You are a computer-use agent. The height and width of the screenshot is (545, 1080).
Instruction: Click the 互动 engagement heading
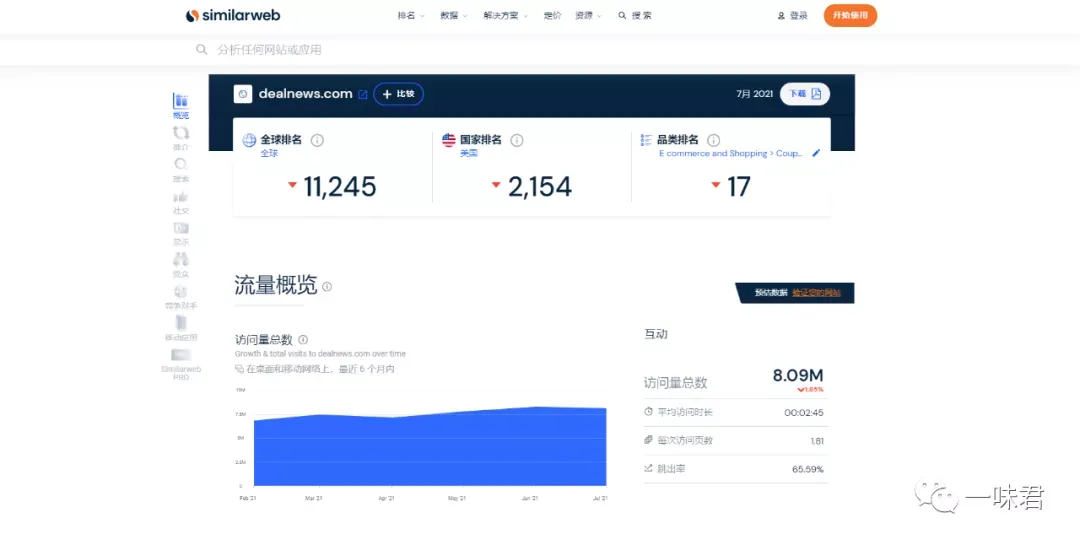[x=656, y=334]
